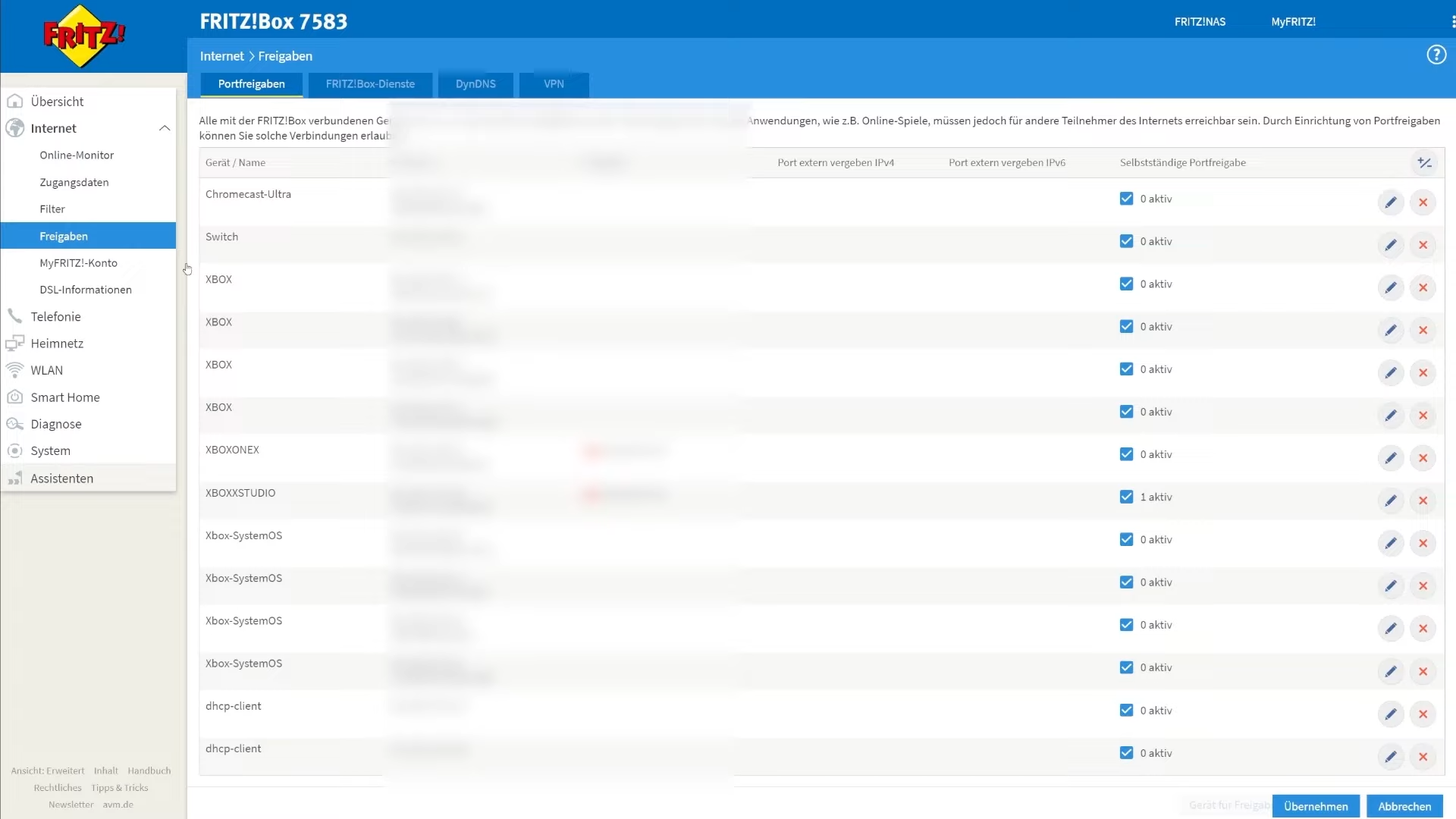
Task: Click the Übernehmen button
Action: [1316, 806]
